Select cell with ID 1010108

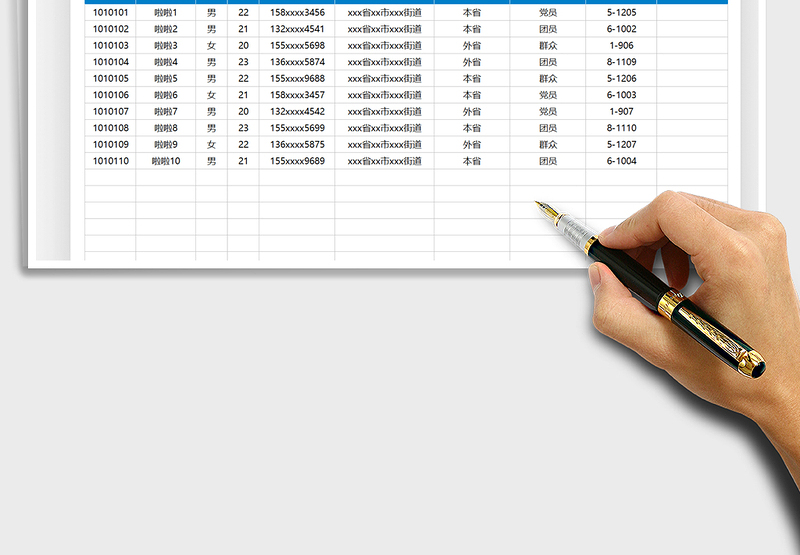(x=110, y=128)
